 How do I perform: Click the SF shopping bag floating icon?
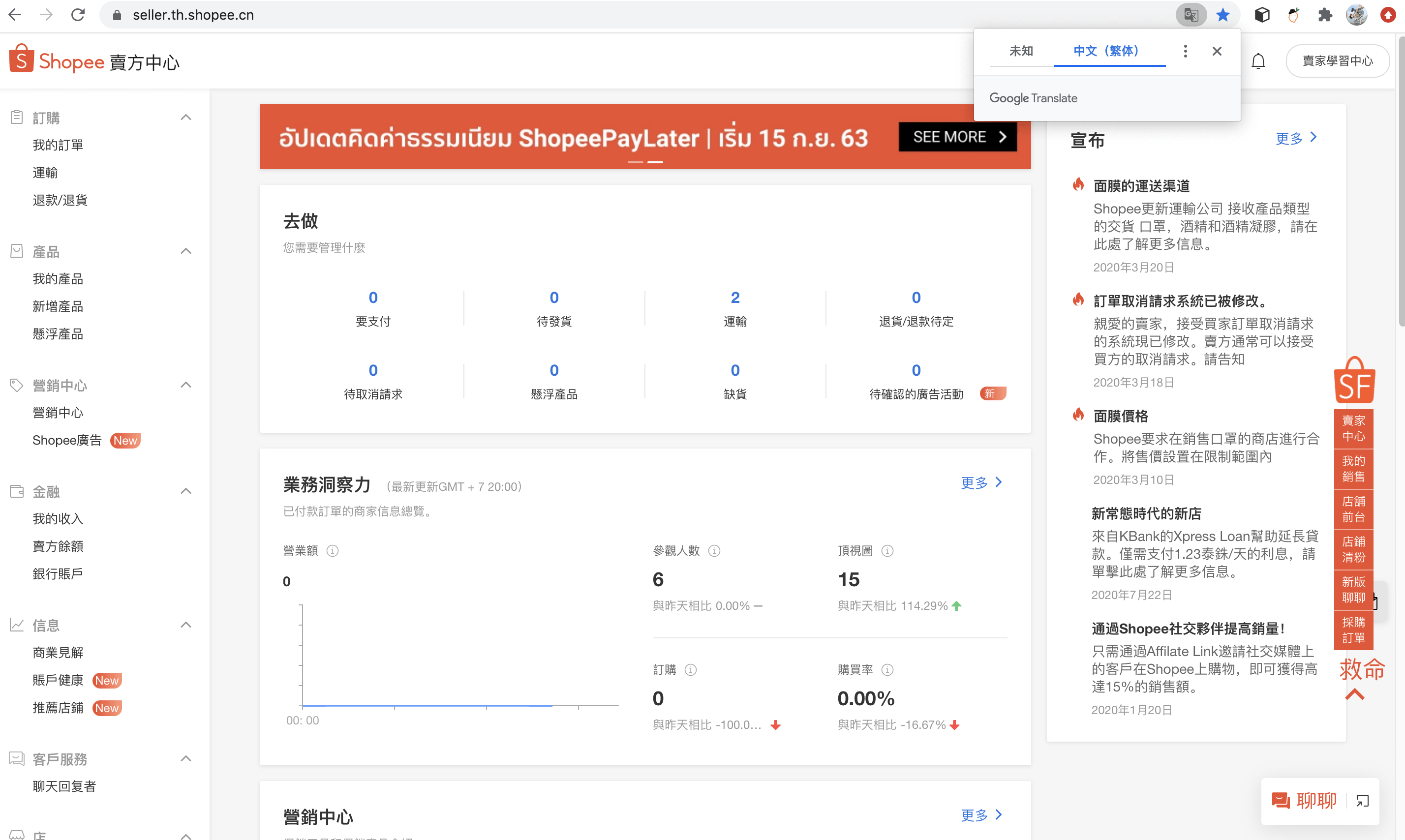1354,380
